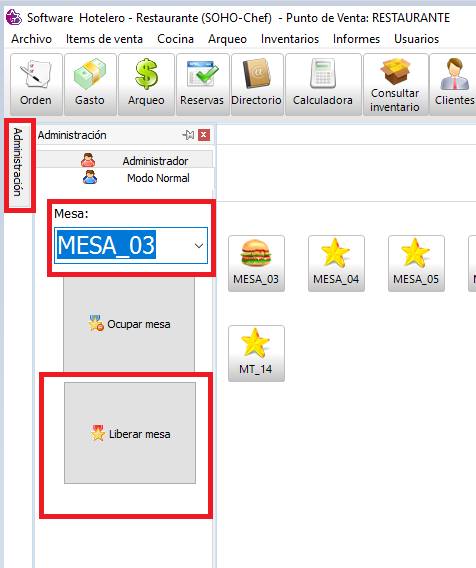This screenshot has width=476, height=568.
Task: Toggle the Administración panel pin
Action: (x=188, y=135)
